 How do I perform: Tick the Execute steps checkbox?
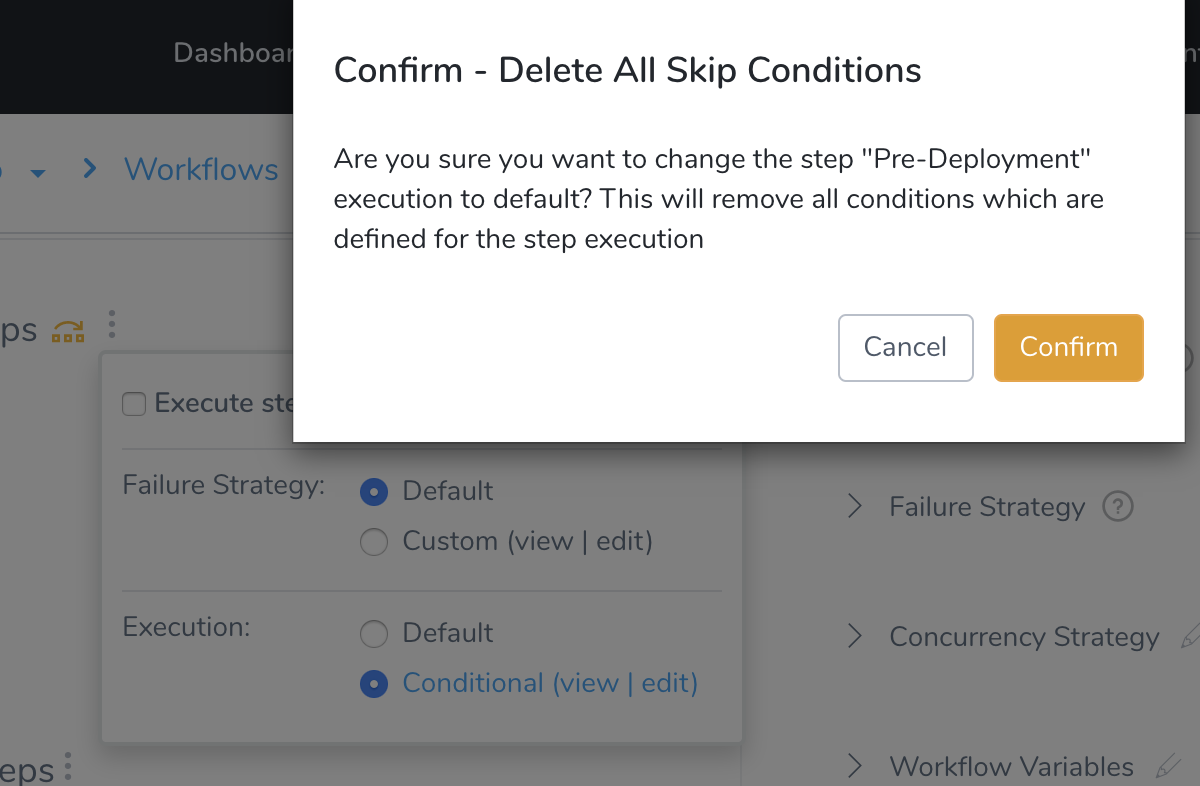[x=133, y=404]
